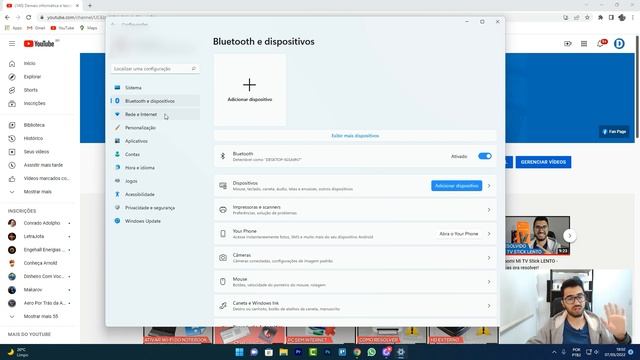Click the Impressoras e scanners printer icon
This screenshot has height=360, width=640.
click(223, 210)
